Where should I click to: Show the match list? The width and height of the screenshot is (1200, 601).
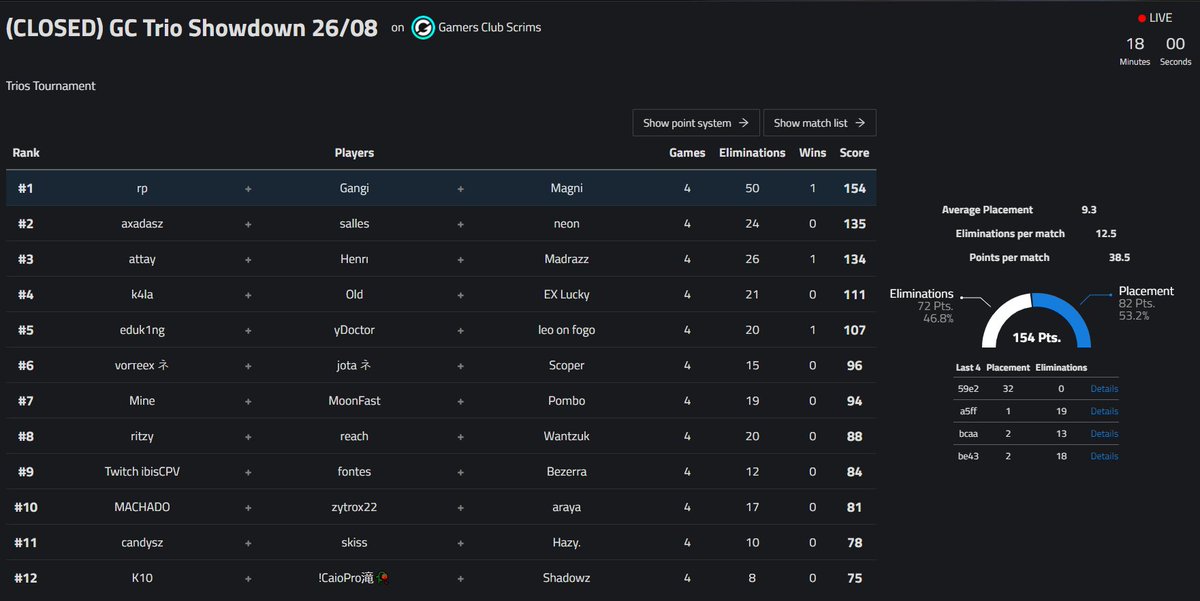[820, 122]
